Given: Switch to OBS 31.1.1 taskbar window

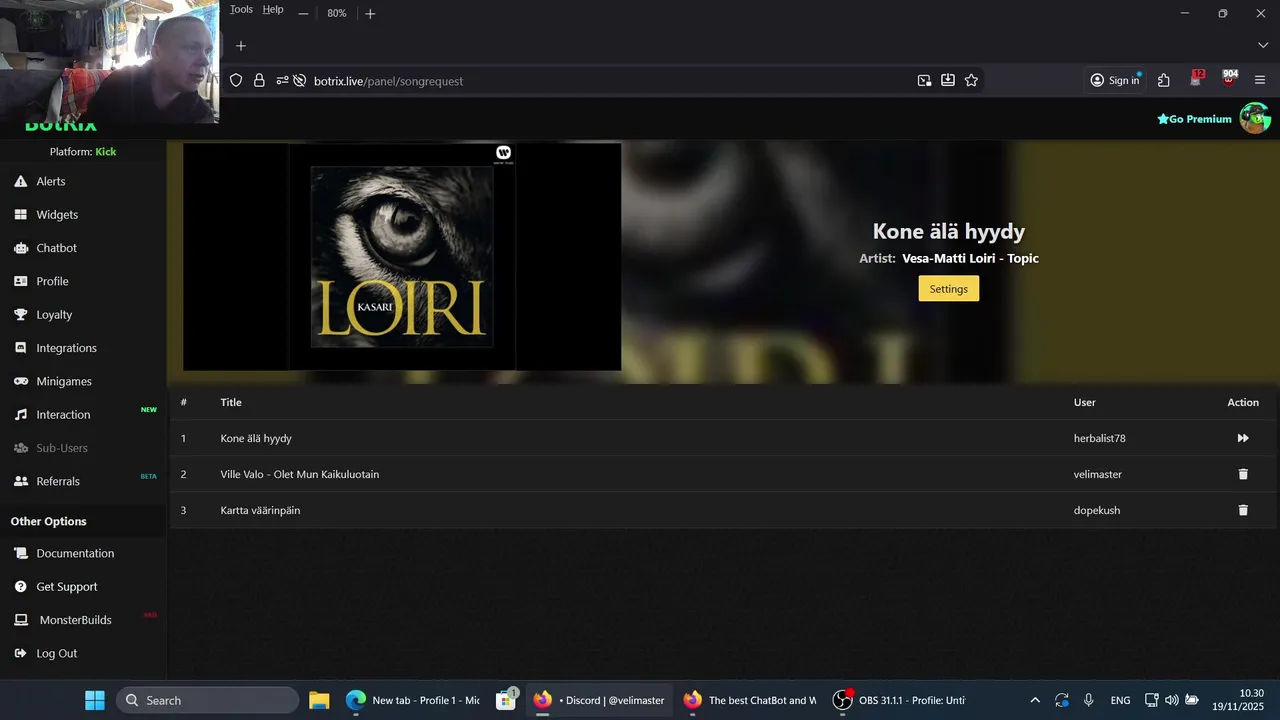Looking at the screenshot, I should [898, 700].
